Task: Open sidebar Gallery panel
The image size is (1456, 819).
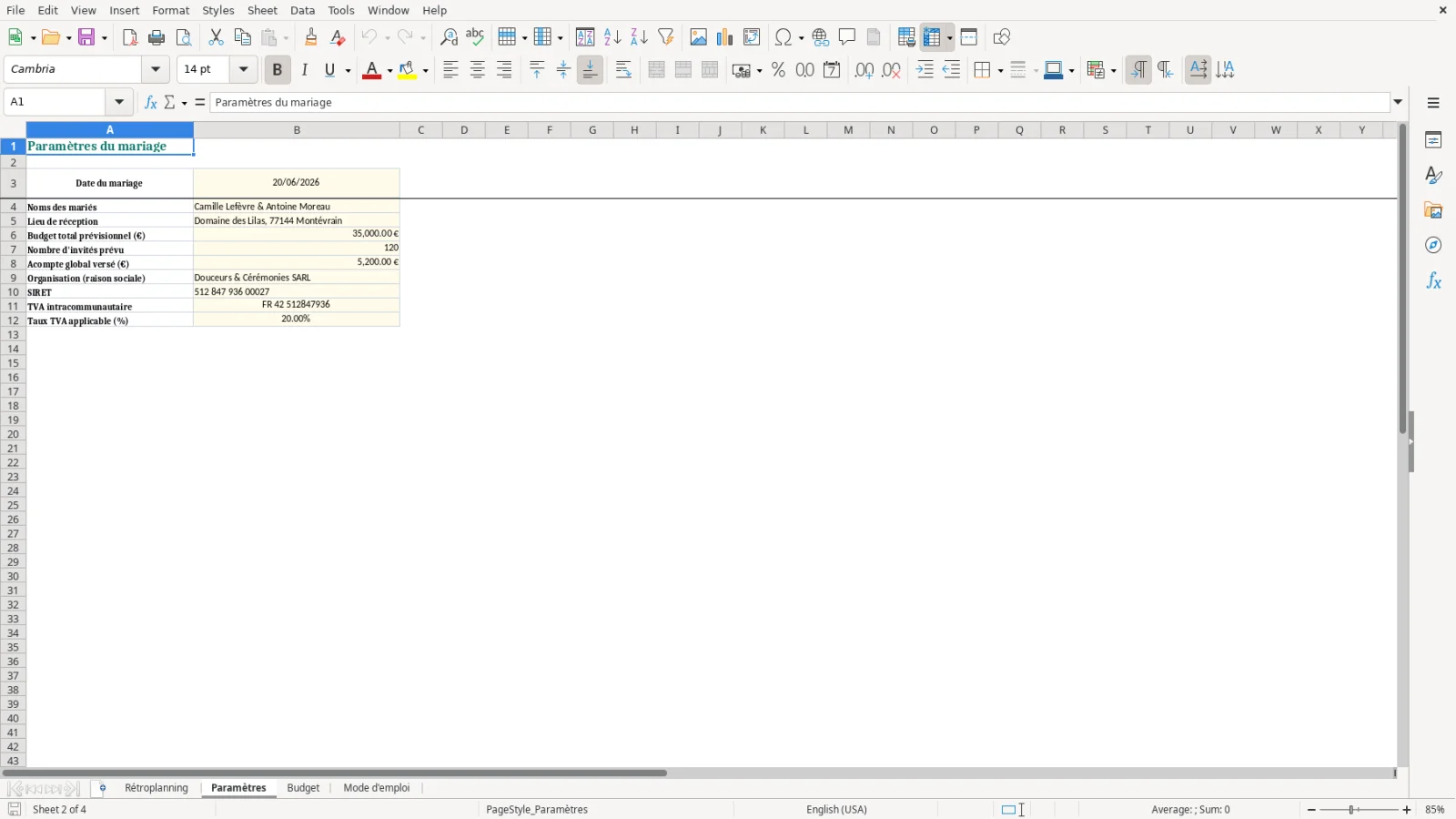Action: (1433, 210)
